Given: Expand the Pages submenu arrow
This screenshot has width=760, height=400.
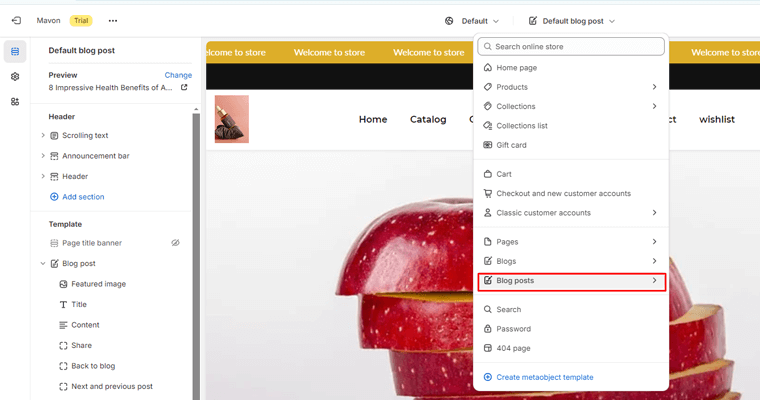Looking at the screenshot, I should [654, 241].
